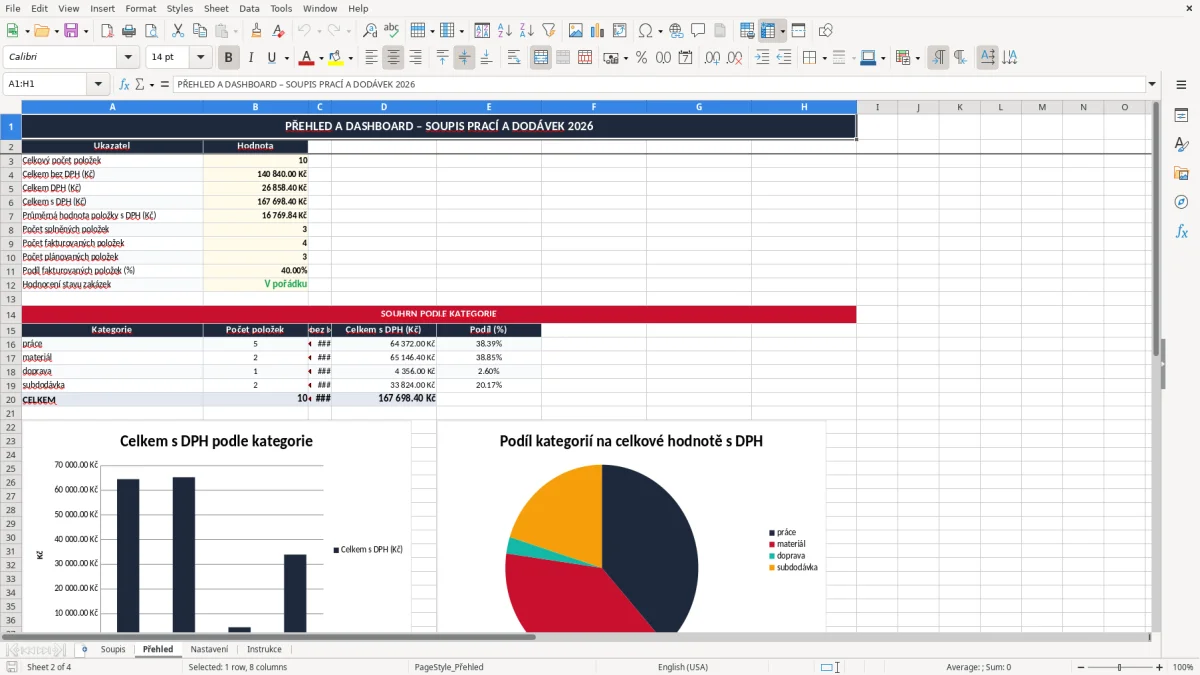Open the Styles menu
The height and width of the screenshot is (675, 1200).
coord(180,8)
